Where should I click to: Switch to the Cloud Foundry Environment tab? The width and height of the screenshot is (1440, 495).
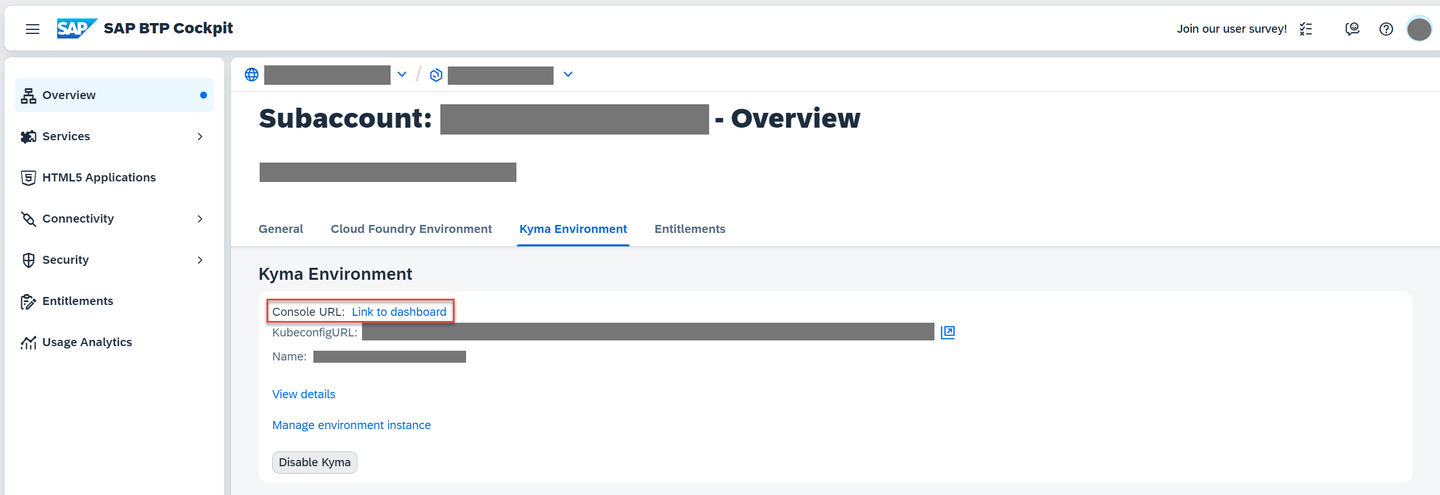(411, 229)
